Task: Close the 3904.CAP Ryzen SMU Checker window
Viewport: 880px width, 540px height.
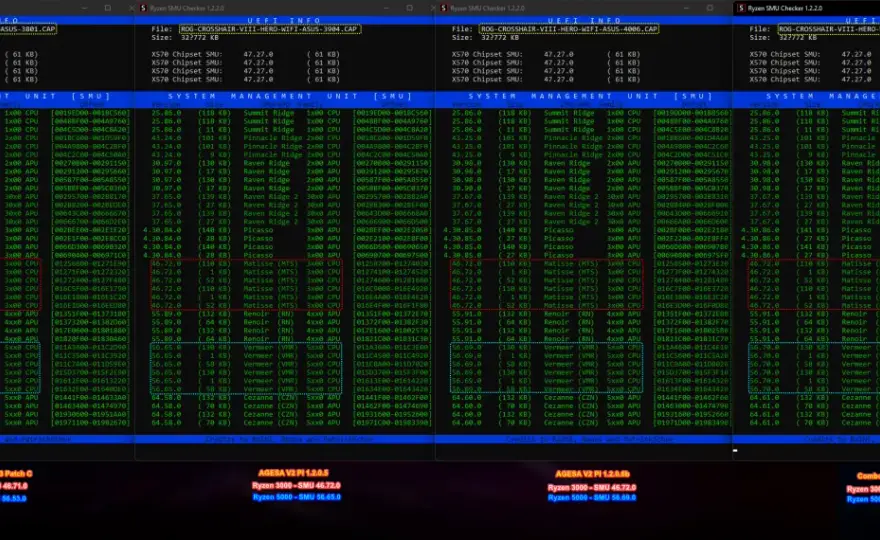Action: click(432, 8)
